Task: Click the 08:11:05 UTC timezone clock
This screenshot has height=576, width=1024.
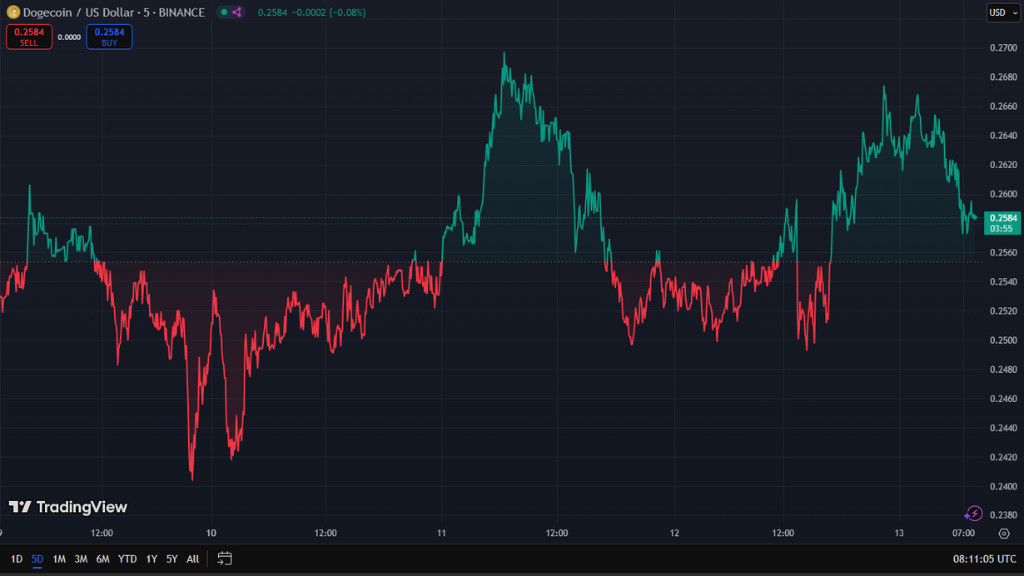Action: coord(984,559)
